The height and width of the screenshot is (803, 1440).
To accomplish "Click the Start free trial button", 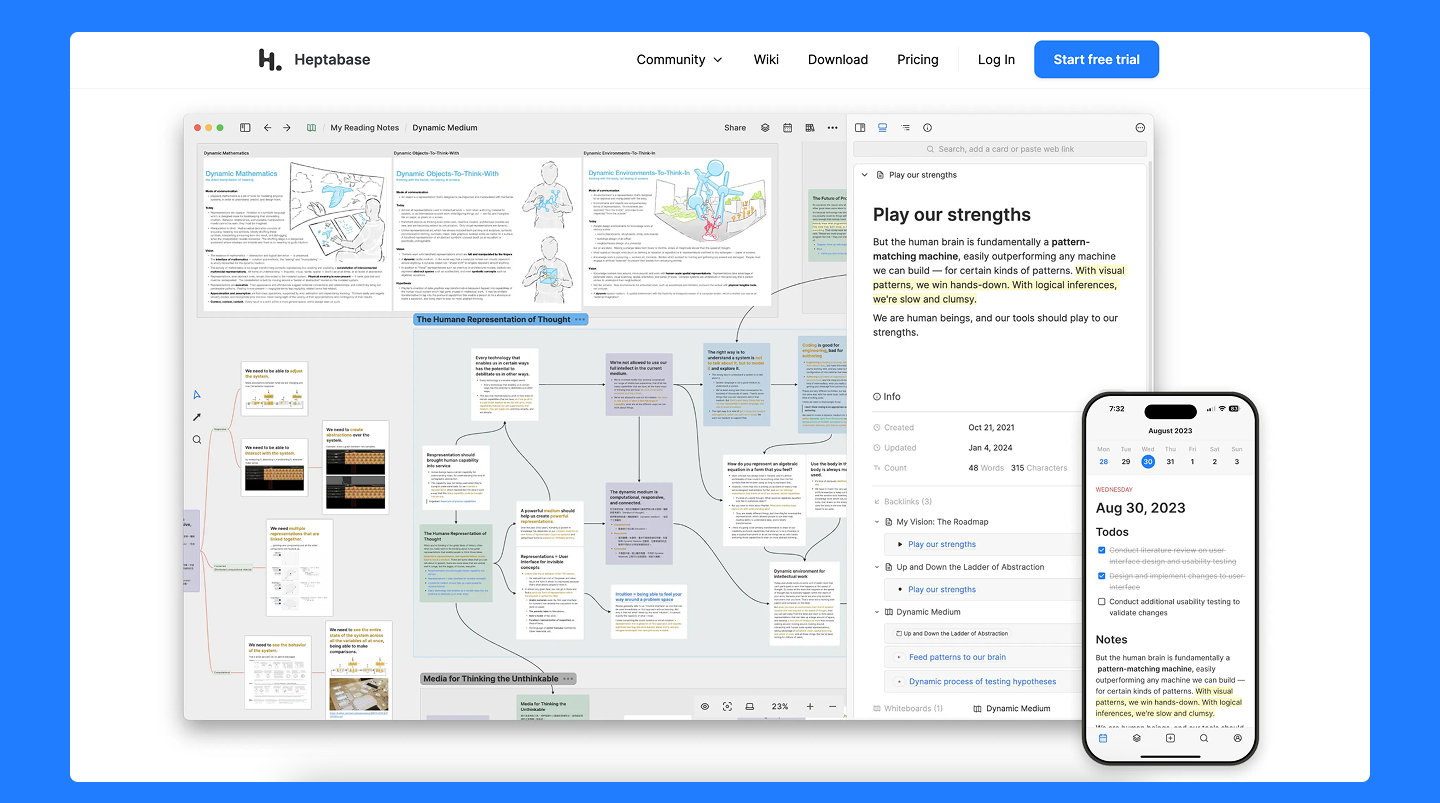I will click(x=1096, y=60).
